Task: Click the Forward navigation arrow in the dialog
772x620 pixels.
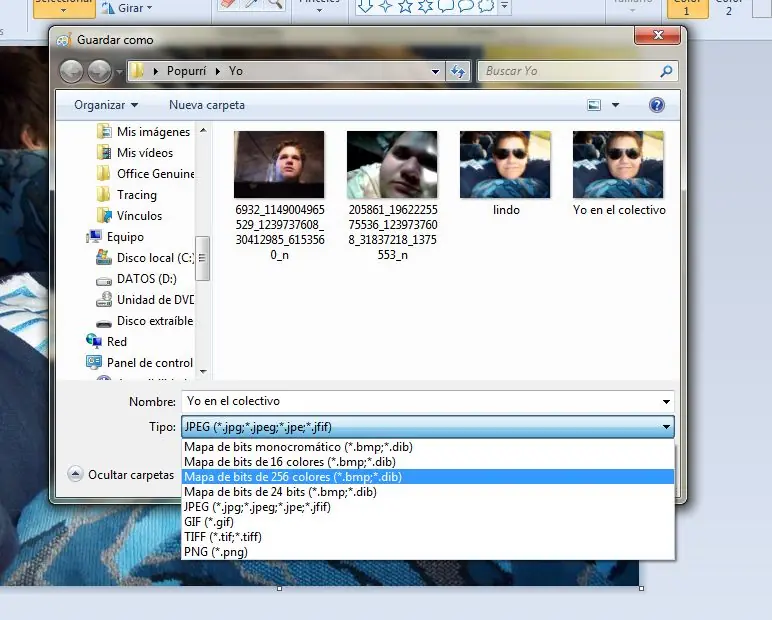Action: pos(99,71)
